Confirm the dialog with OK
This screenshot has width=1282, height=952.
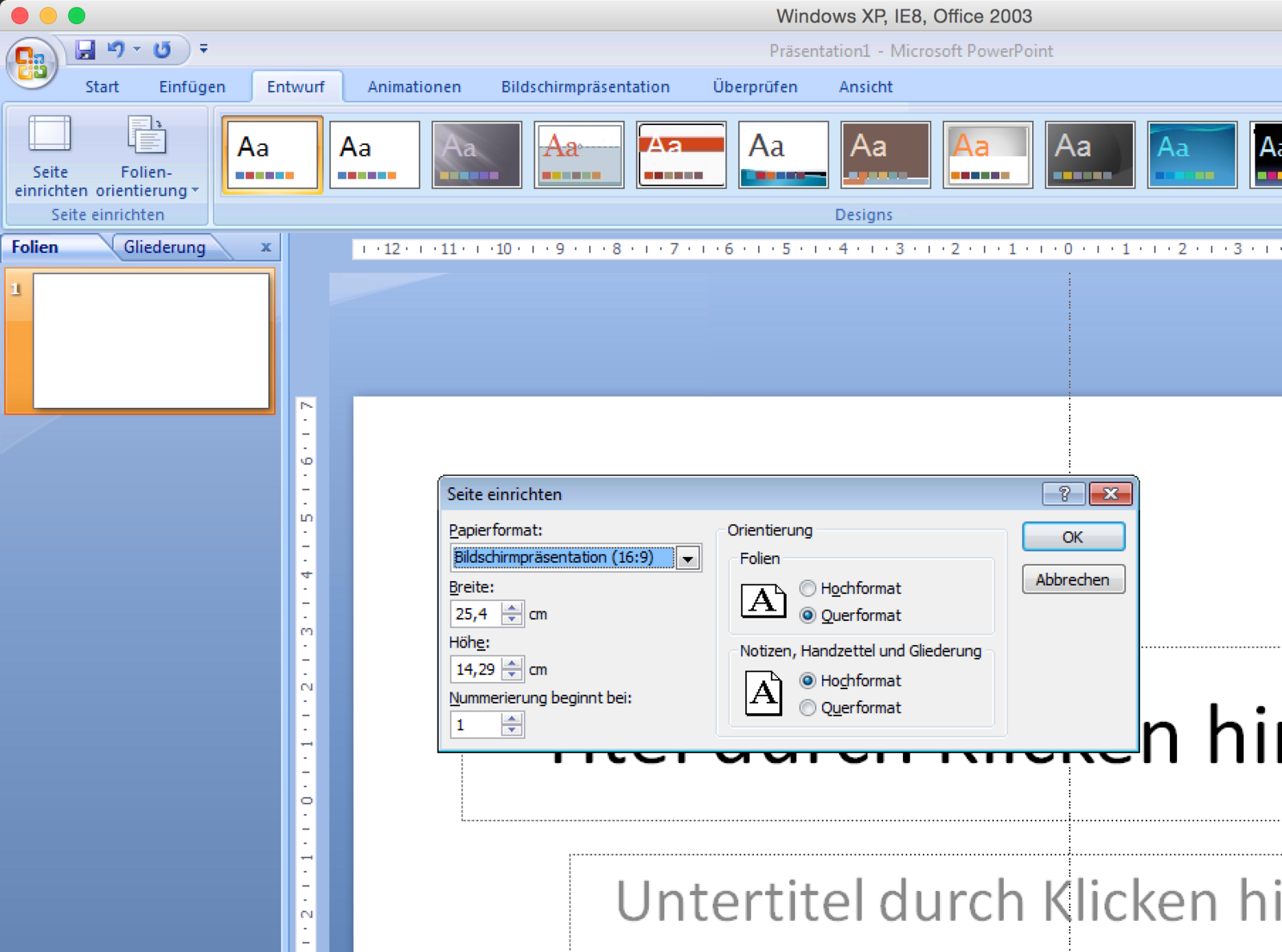coord(1073,537)
